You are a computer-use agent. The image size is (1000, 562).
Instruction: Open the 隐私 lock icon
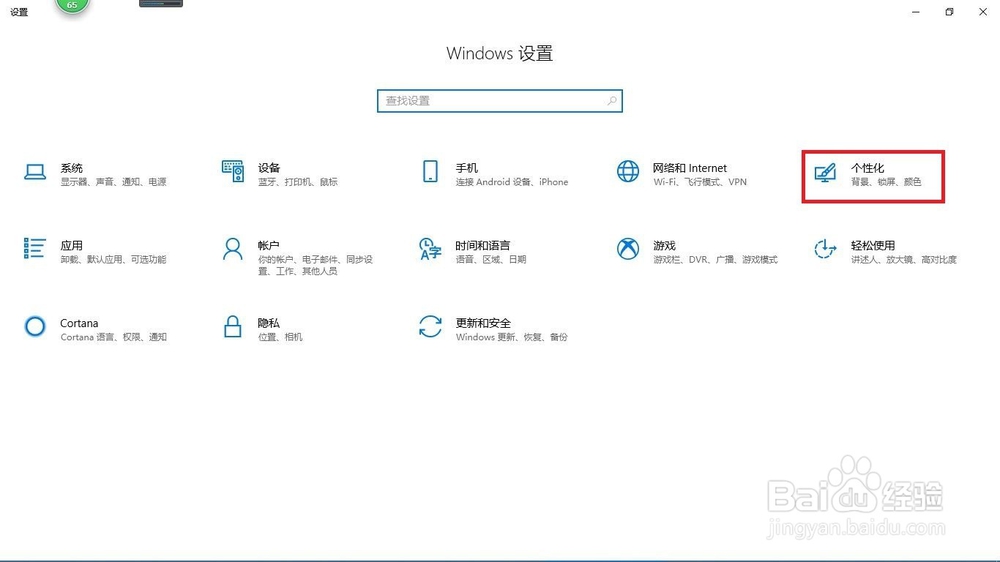click(233, 326)
